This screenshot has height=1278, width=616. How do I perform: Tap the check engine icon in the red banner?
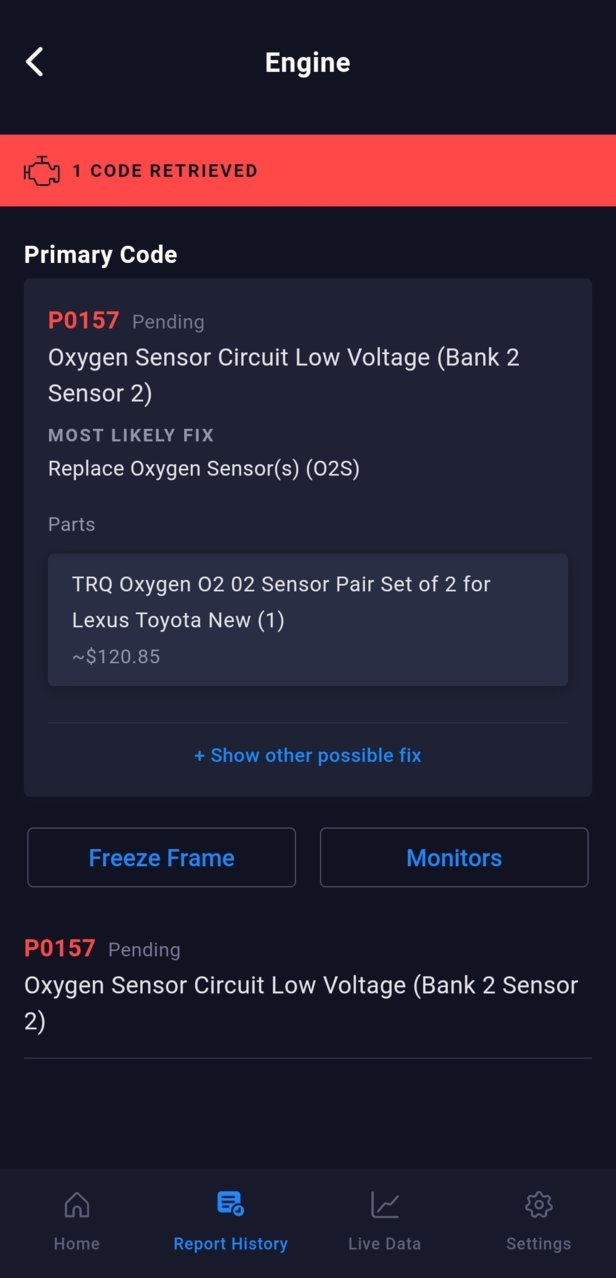click(x=41, y=171)
